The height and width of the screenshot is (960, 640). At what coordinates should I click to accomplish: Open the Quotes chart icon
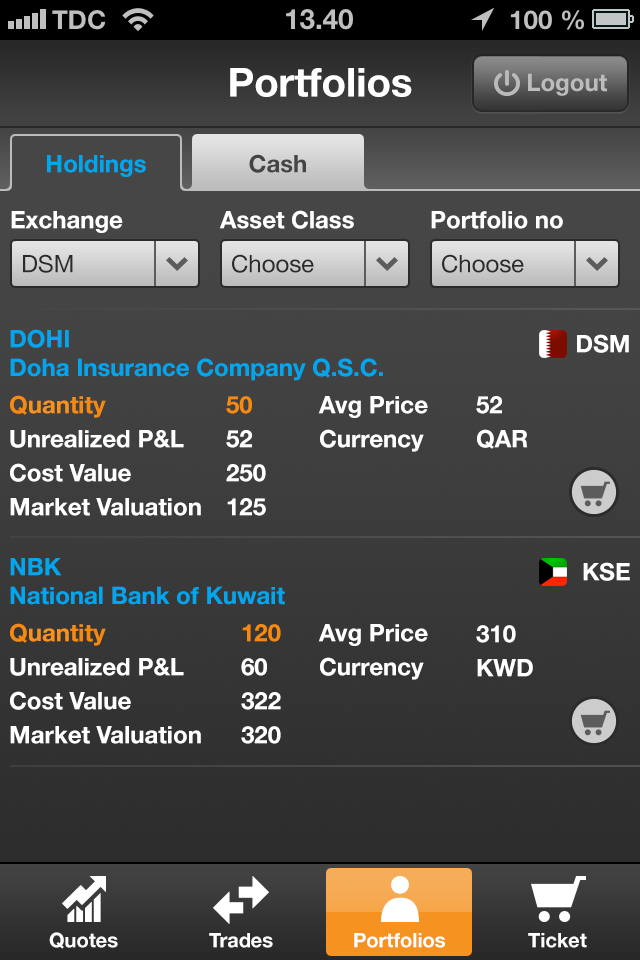(x=84, y=898)
